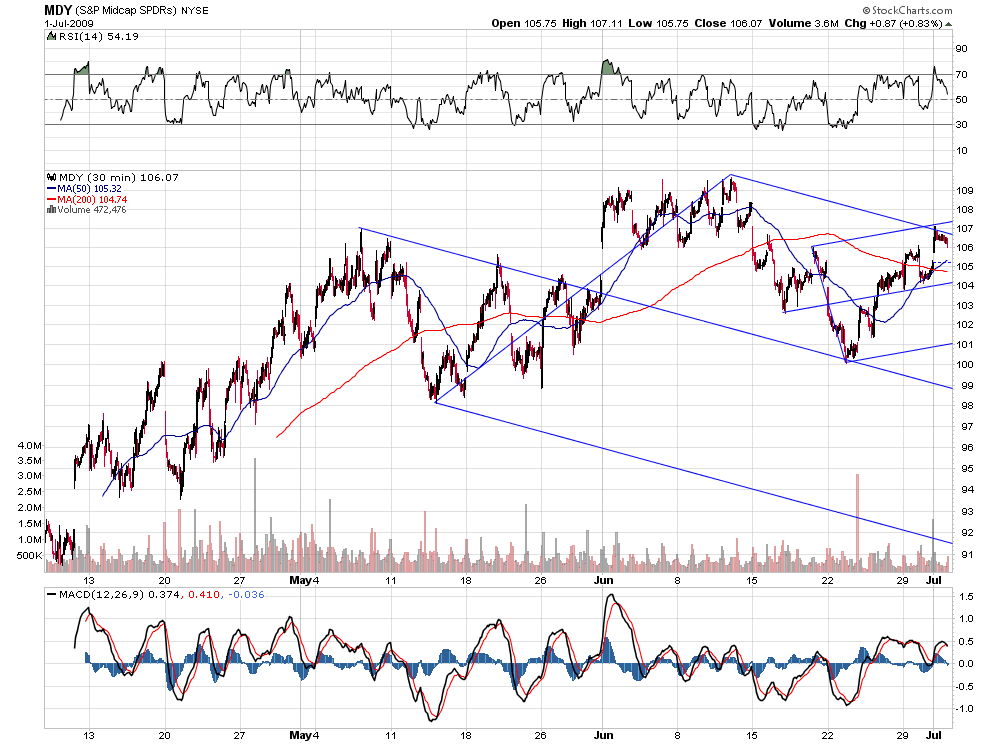The image size is (990, 744).
Task: Select the "(S&P Midcap SPDRs)" name text
Action: [127, 11]
